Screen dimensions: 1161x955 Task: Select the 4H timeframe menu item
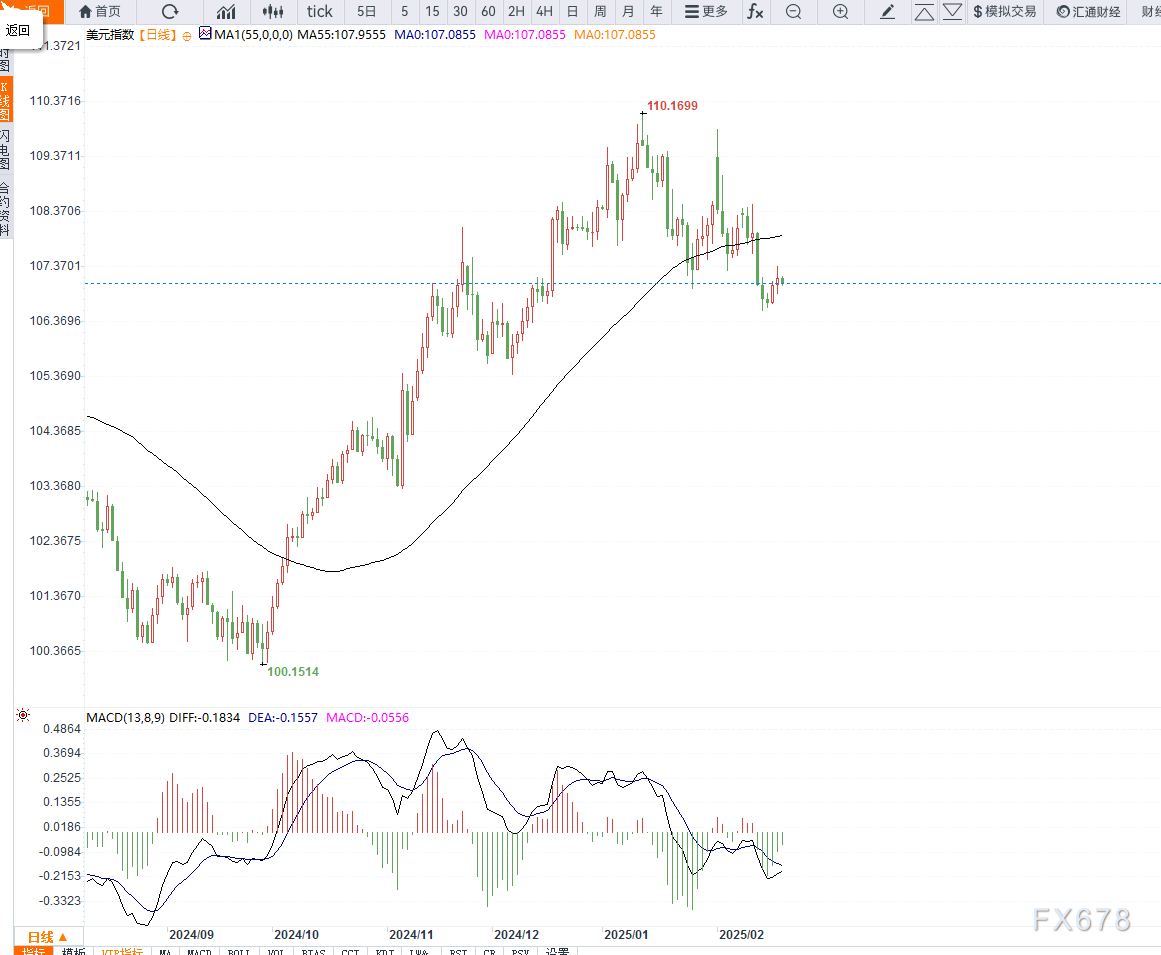[543, 12]
